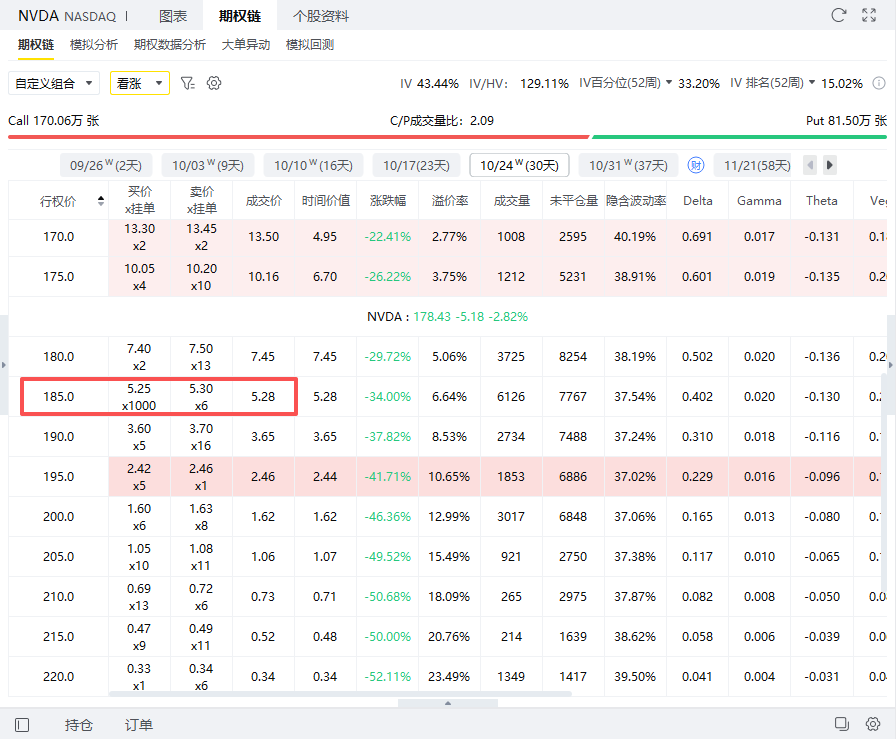
Task: Click the 溢价率 column header
Action: pos(449,201)
